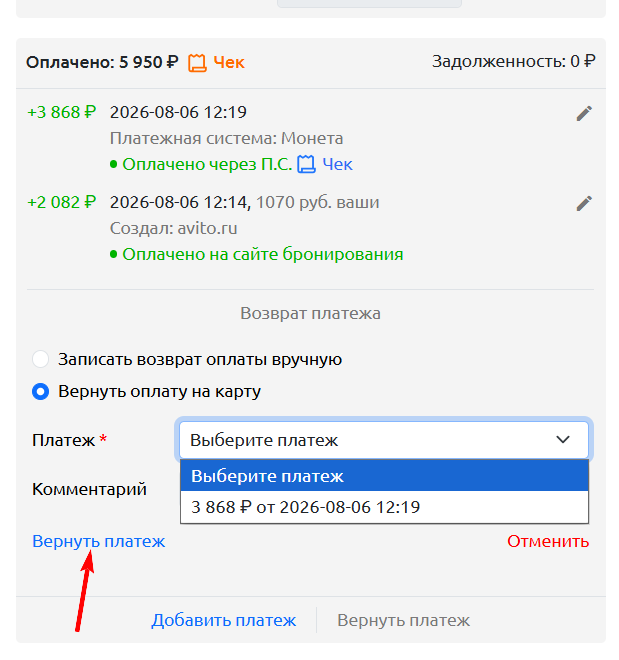Click the 'Задолженность: 0 ₽' text
The width and height of the screenshot is (619, 660).
click(513, 62)
